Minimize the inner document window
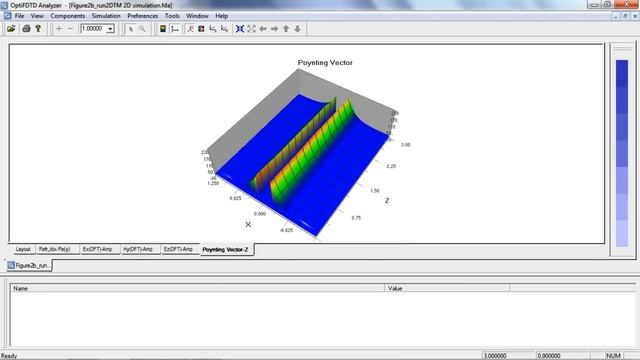Screen dimensions: 640x360 pyautogui.click(x=616, y=16)
